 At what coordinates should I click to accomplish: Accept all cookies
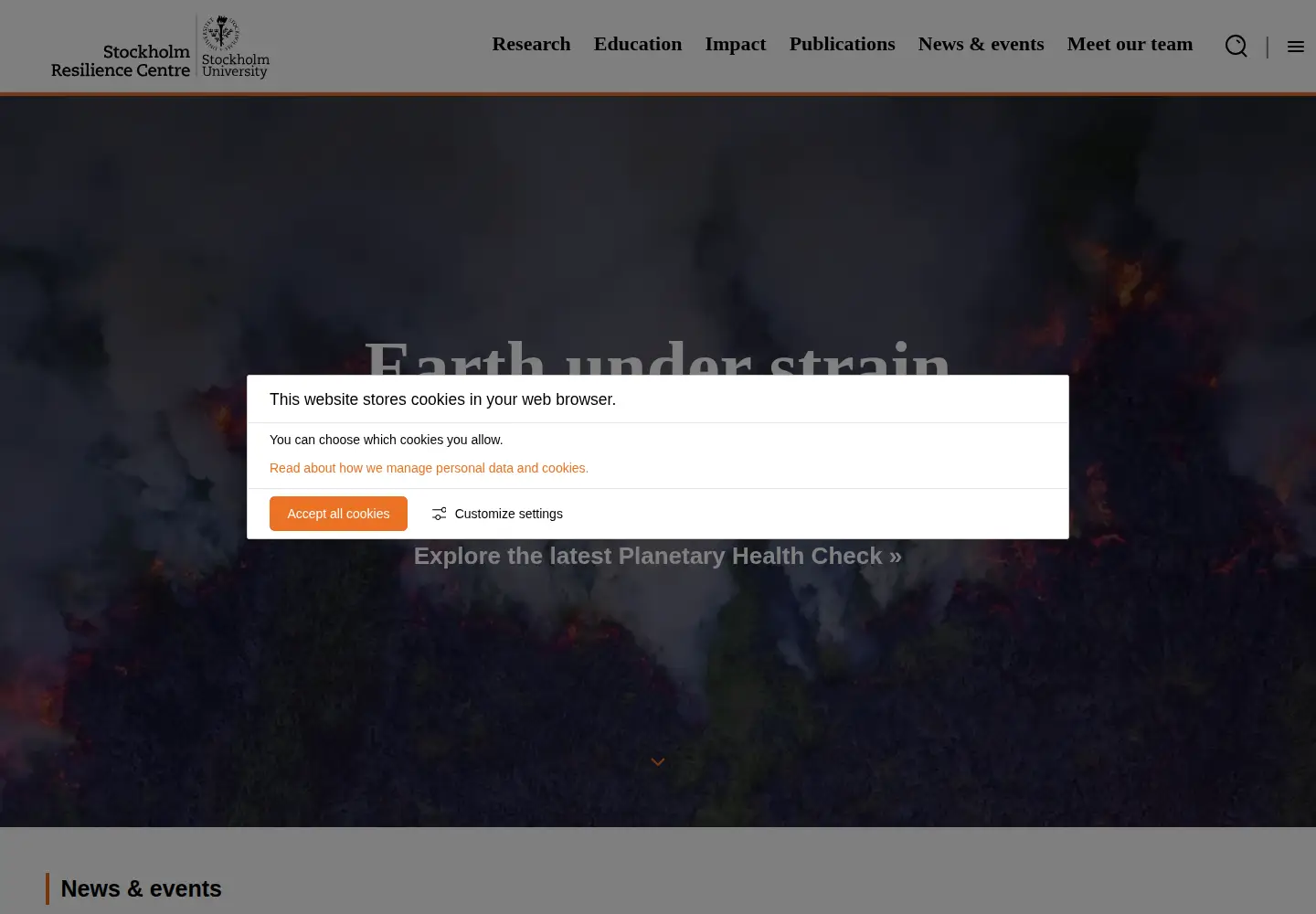(338, 514)
